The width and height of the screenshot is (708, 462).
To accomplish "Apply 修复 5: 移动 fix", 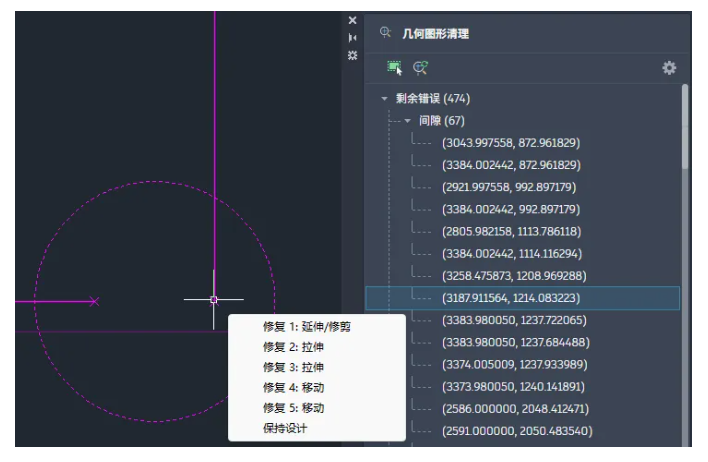I will [293, 408].
